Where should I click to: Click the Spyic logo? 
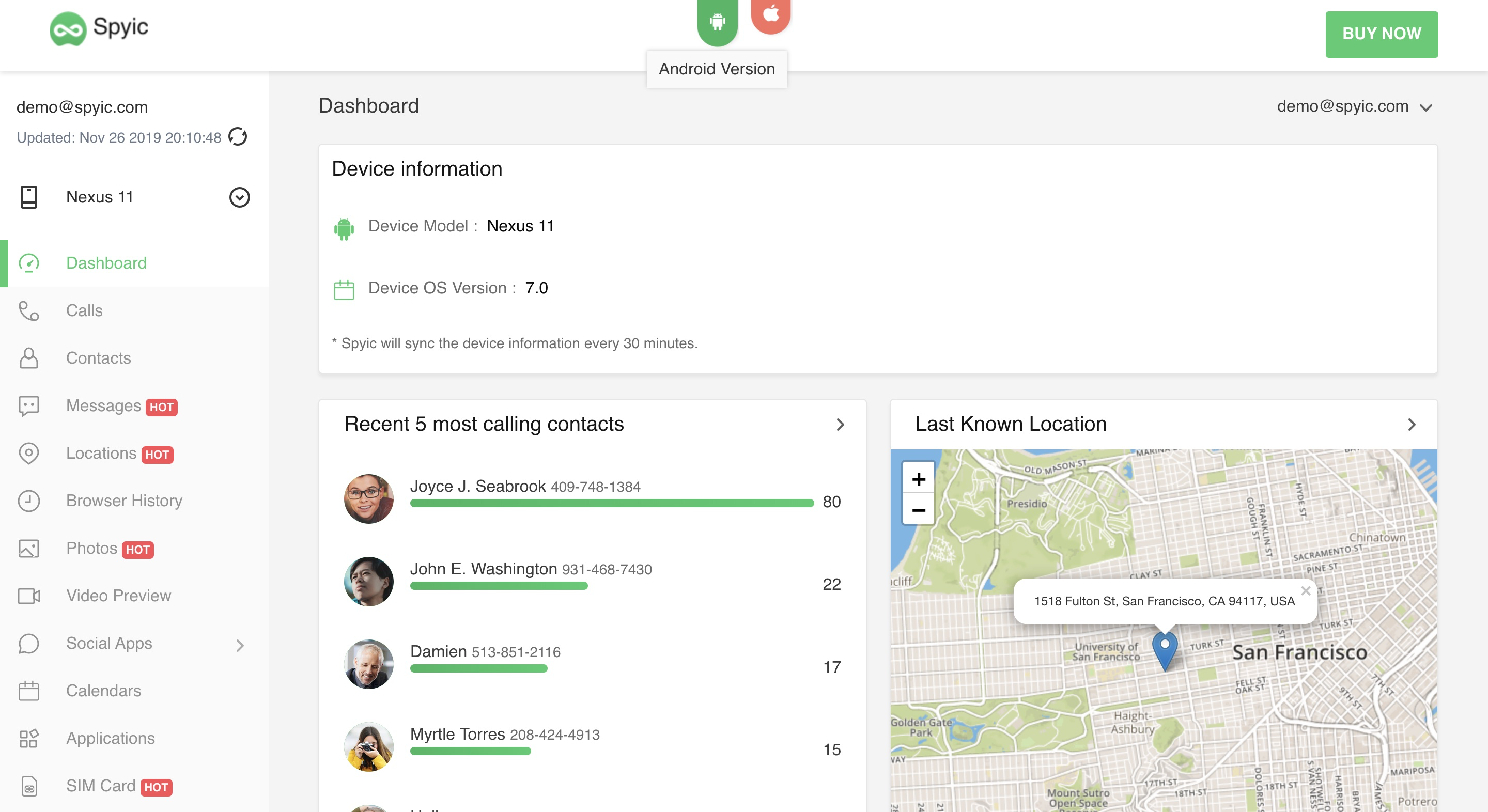point(99,28)
